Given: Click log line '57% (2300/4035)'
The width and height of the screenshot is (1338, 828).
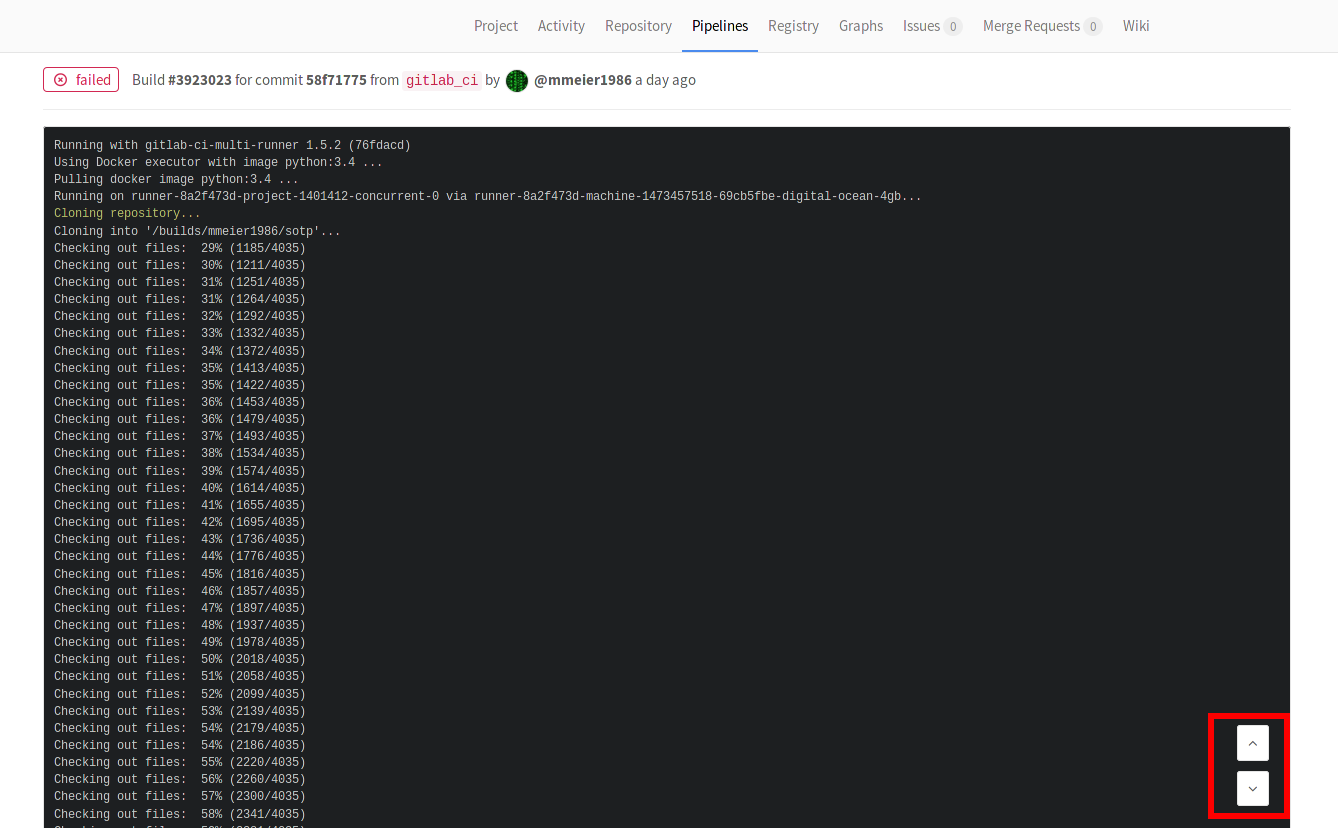Looking at the screenshot, I should 180,796.
